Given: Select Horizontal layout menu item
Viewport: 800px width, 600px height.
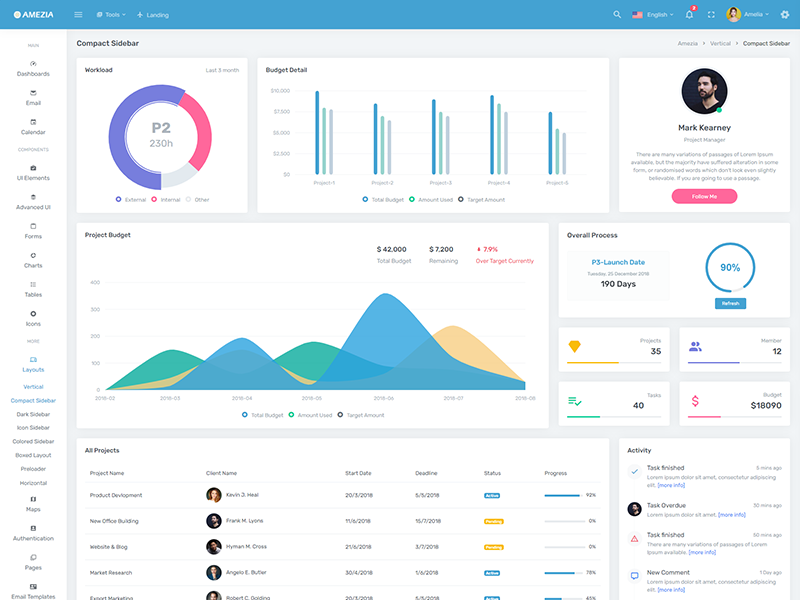Looking at the screenshot, I should [x=33, y=483].
